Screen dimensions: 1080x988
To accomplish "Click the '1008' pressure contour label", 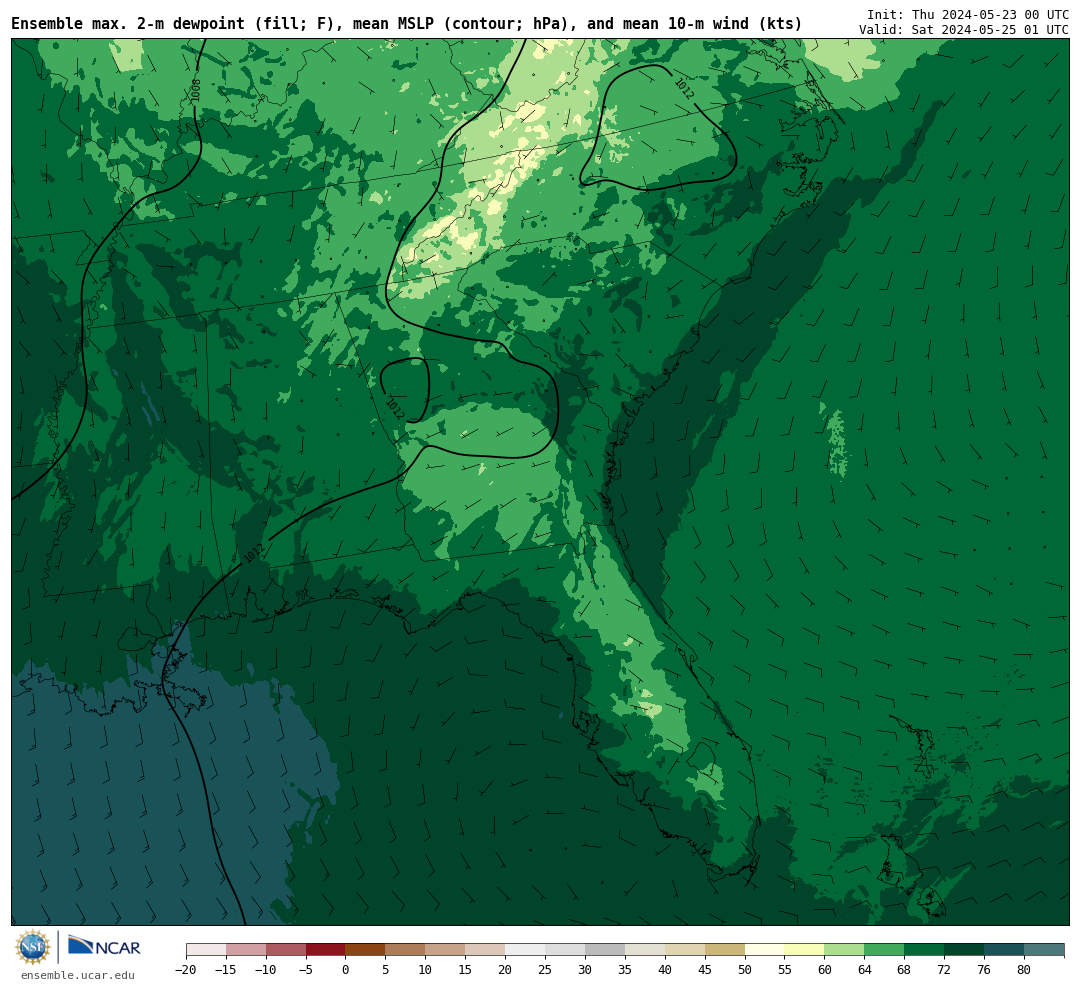I will pyautogui.click(x=196, y=91).
